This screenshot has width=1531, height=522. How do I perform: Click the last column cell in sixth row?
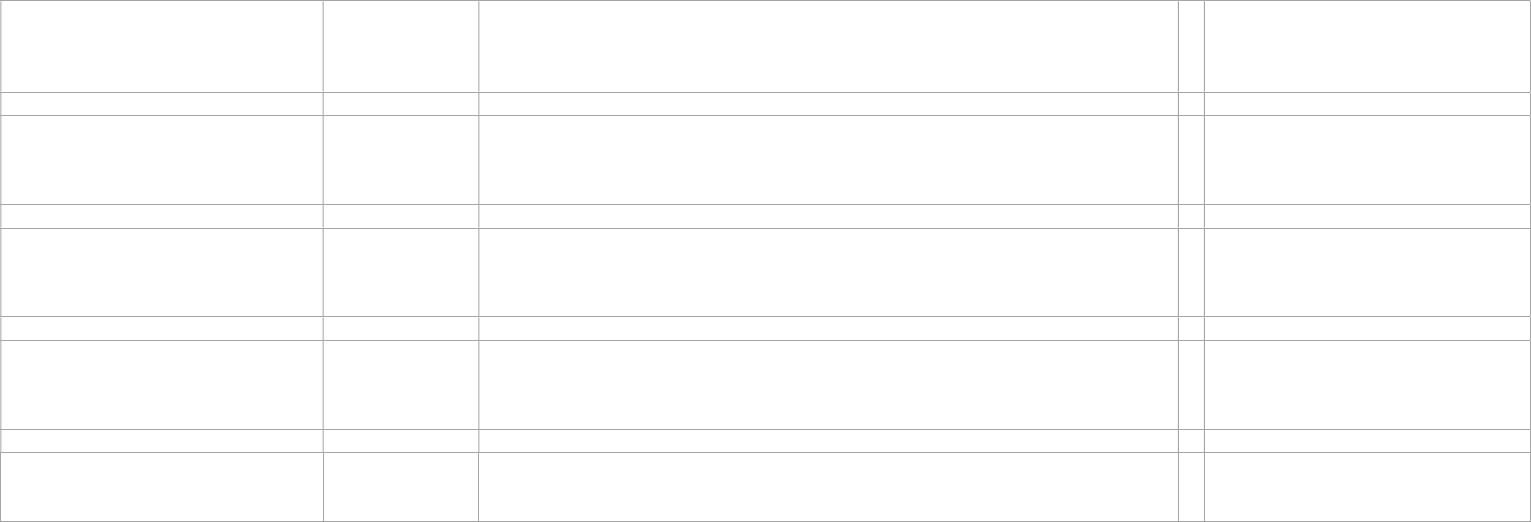[x=1367, y=328]
